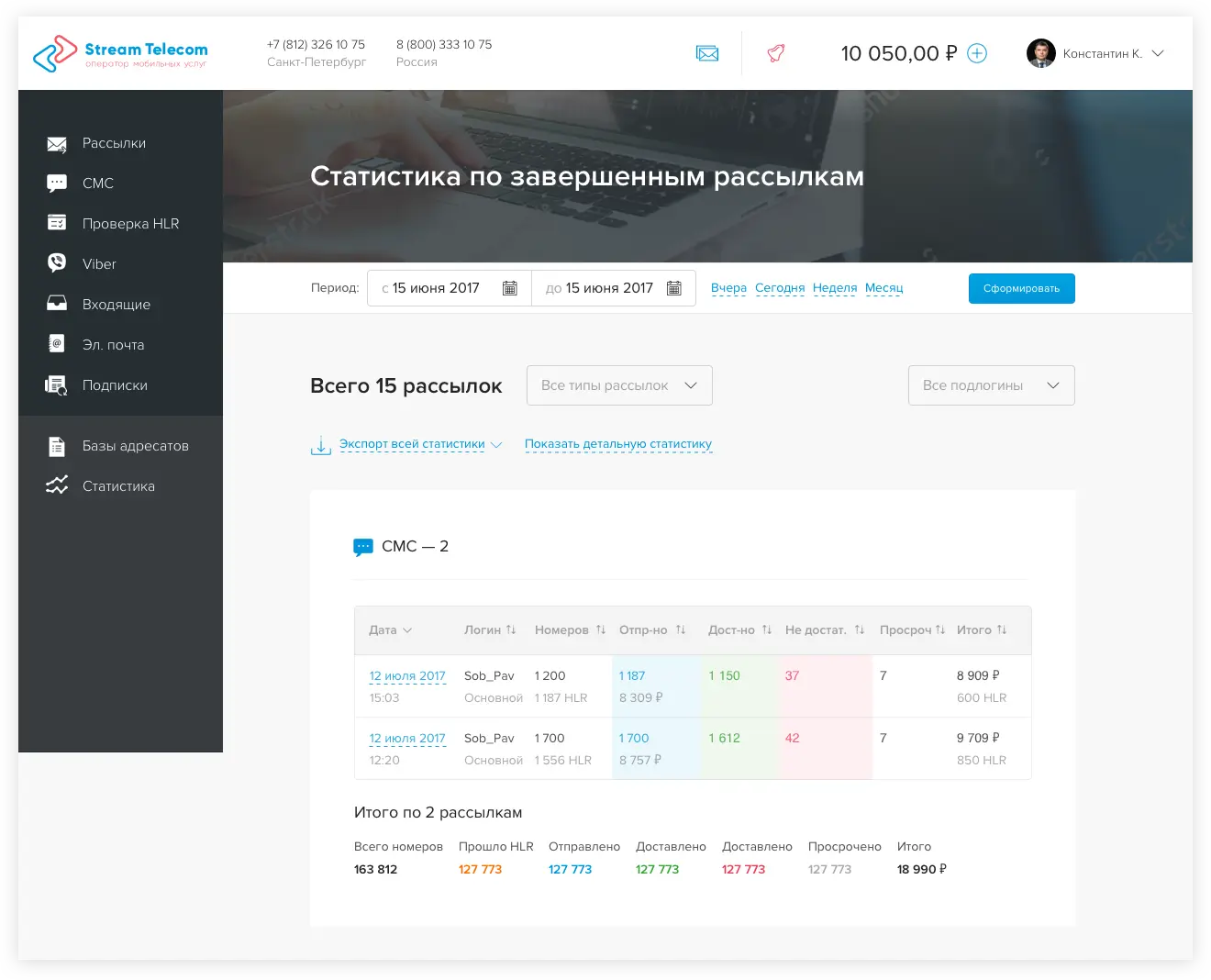Click the summary total 18 990 ₽

tap(922, 869)
